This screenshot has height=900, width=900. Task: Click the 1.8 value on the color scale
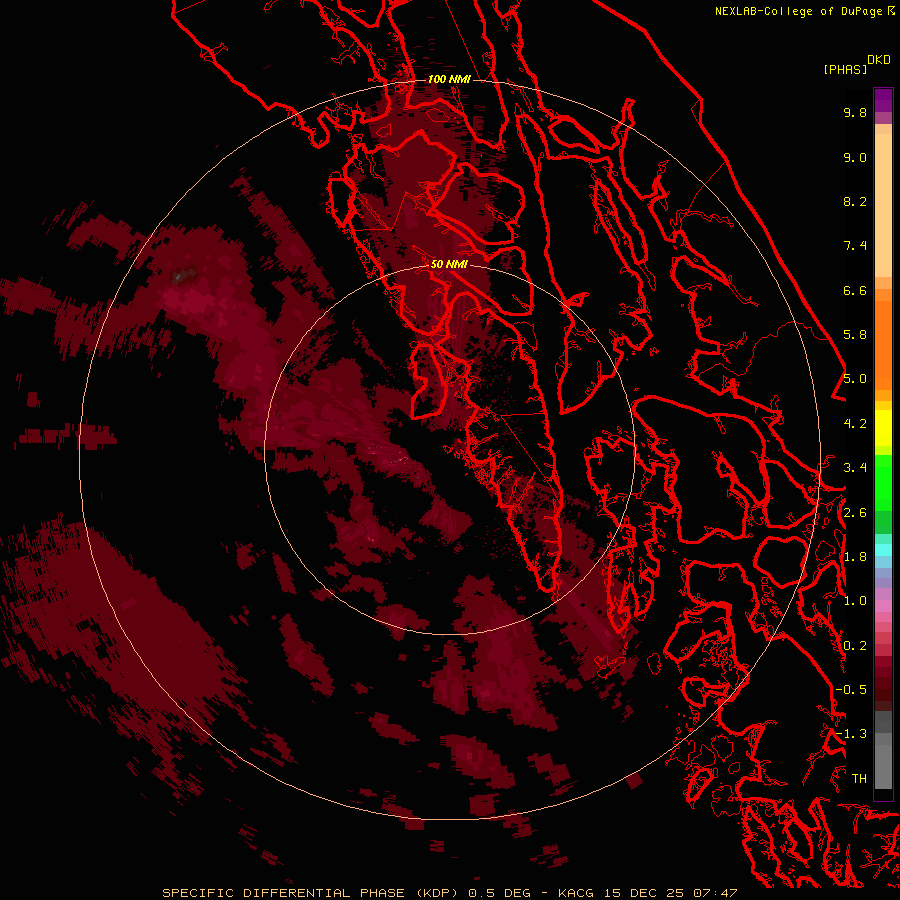click(x=855, y=557)
